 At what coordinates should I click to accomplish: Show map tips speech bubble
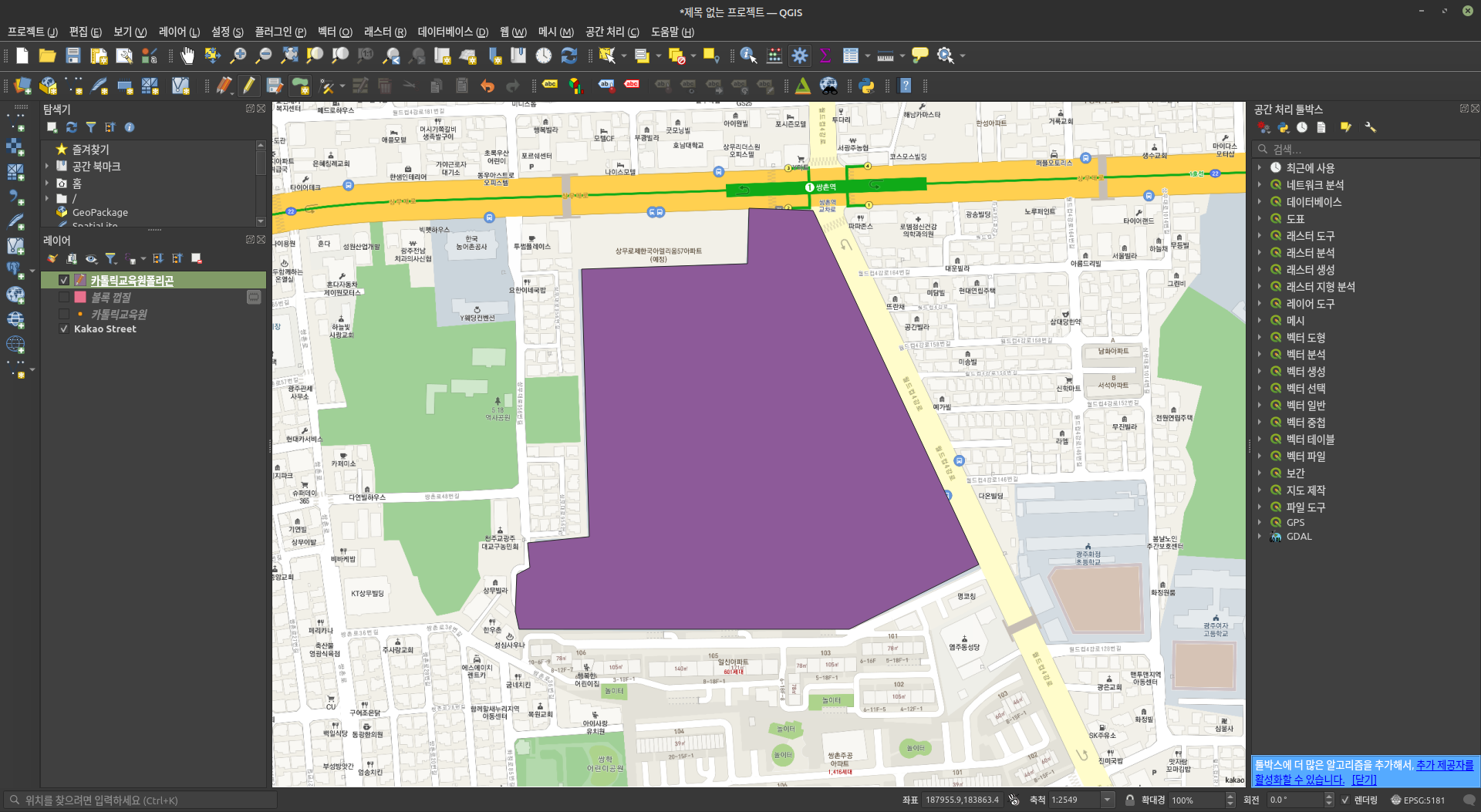point(919,56)
